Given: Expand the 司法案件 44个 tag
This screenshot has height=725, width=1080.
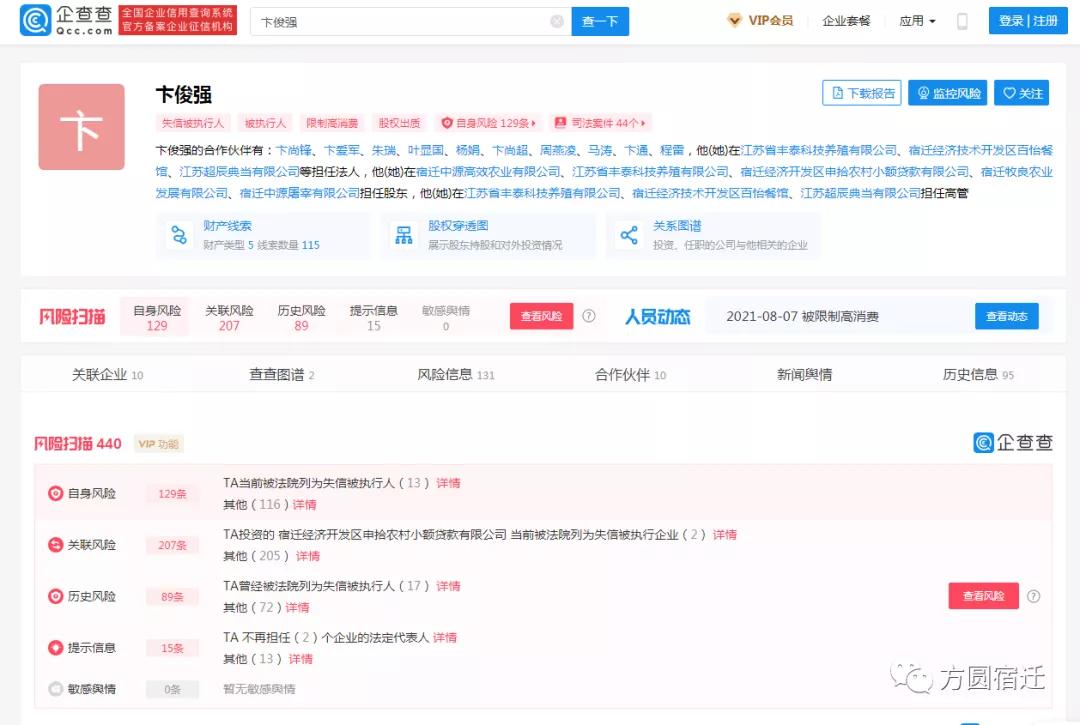Looking at the screenshot, I should click(600, 123).
